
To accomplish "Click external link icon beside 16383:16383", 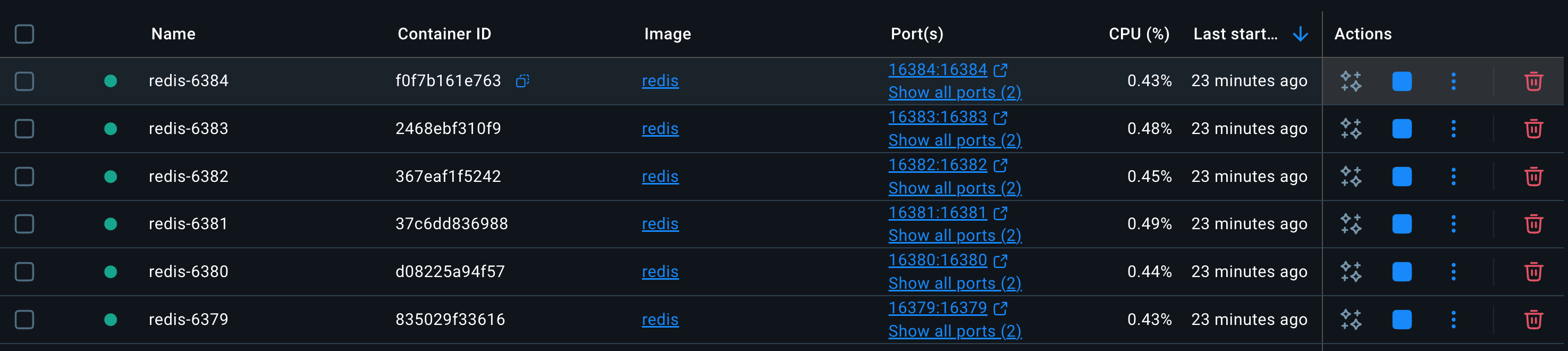I will point(1000,118).
